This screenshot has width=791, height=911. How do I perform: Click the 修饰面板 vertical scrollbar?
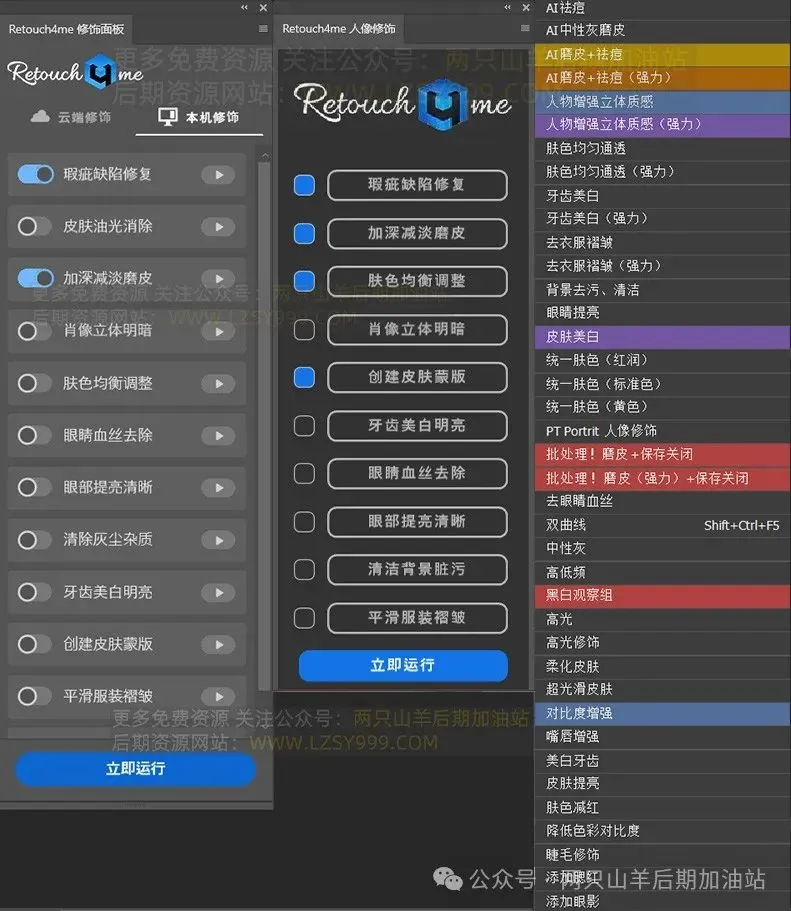[x=264, y=424]
